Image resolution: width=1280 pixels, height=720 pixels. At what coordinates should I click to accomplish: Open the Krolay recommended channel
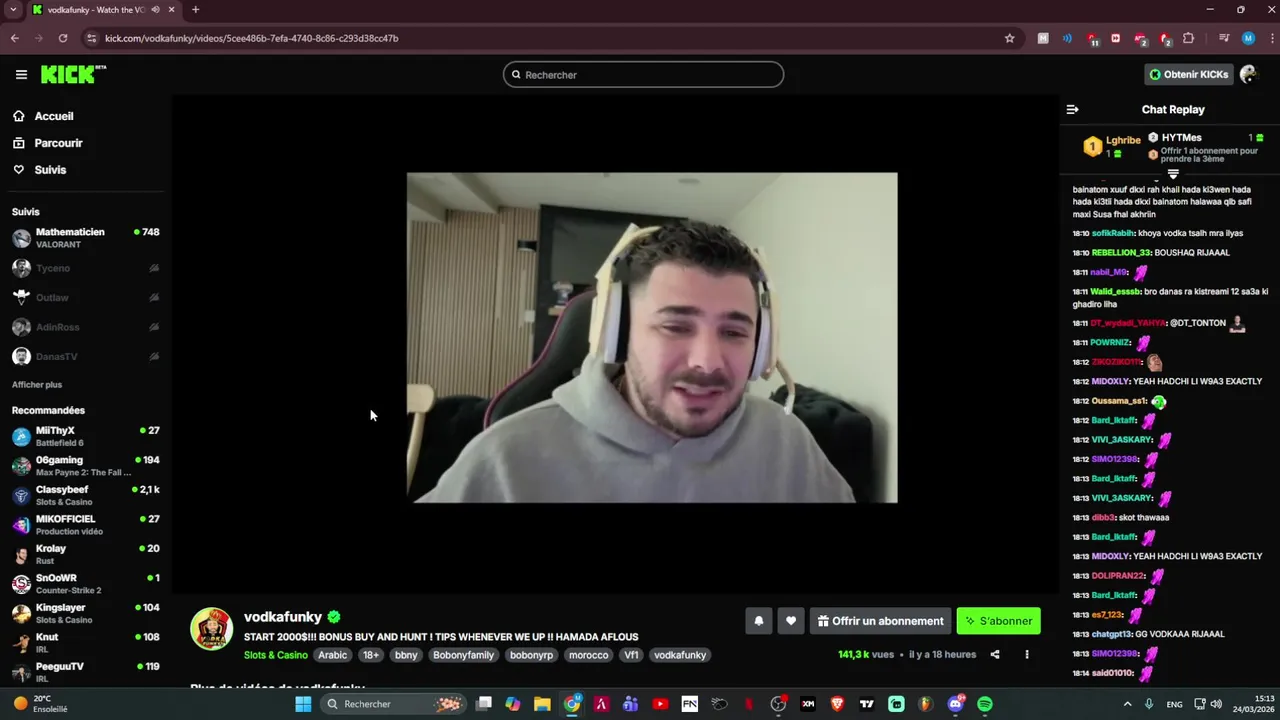click(86, 554)
